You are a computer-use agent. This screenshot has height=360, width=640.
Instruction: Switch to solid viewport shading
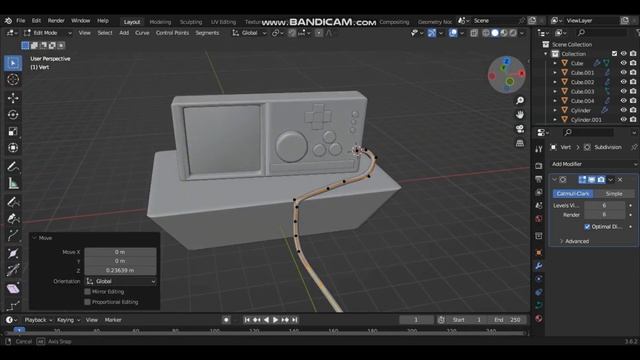point(495,33)
